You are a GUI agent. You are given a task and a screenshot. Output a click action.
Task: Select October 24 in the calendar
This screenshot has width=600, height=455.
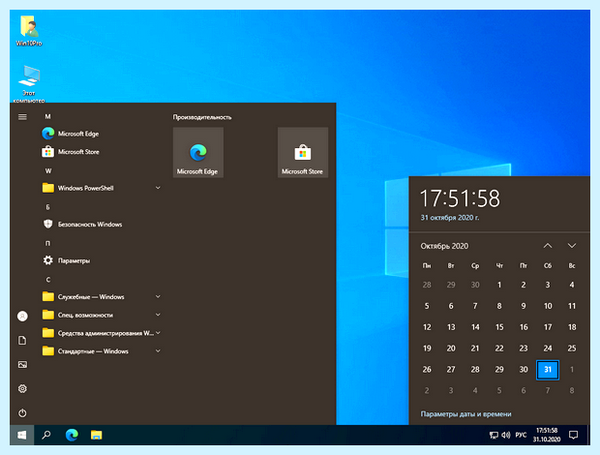tap(548, 348)
